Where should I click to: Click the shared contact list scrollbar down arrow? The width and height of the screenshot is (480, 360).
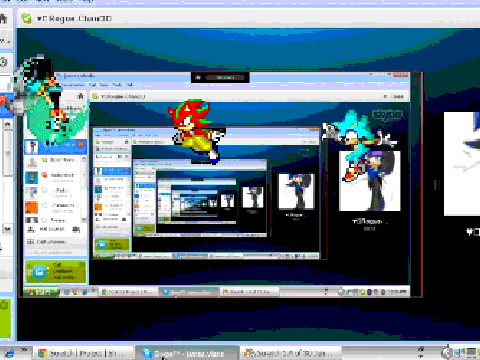tap(84, 220)
